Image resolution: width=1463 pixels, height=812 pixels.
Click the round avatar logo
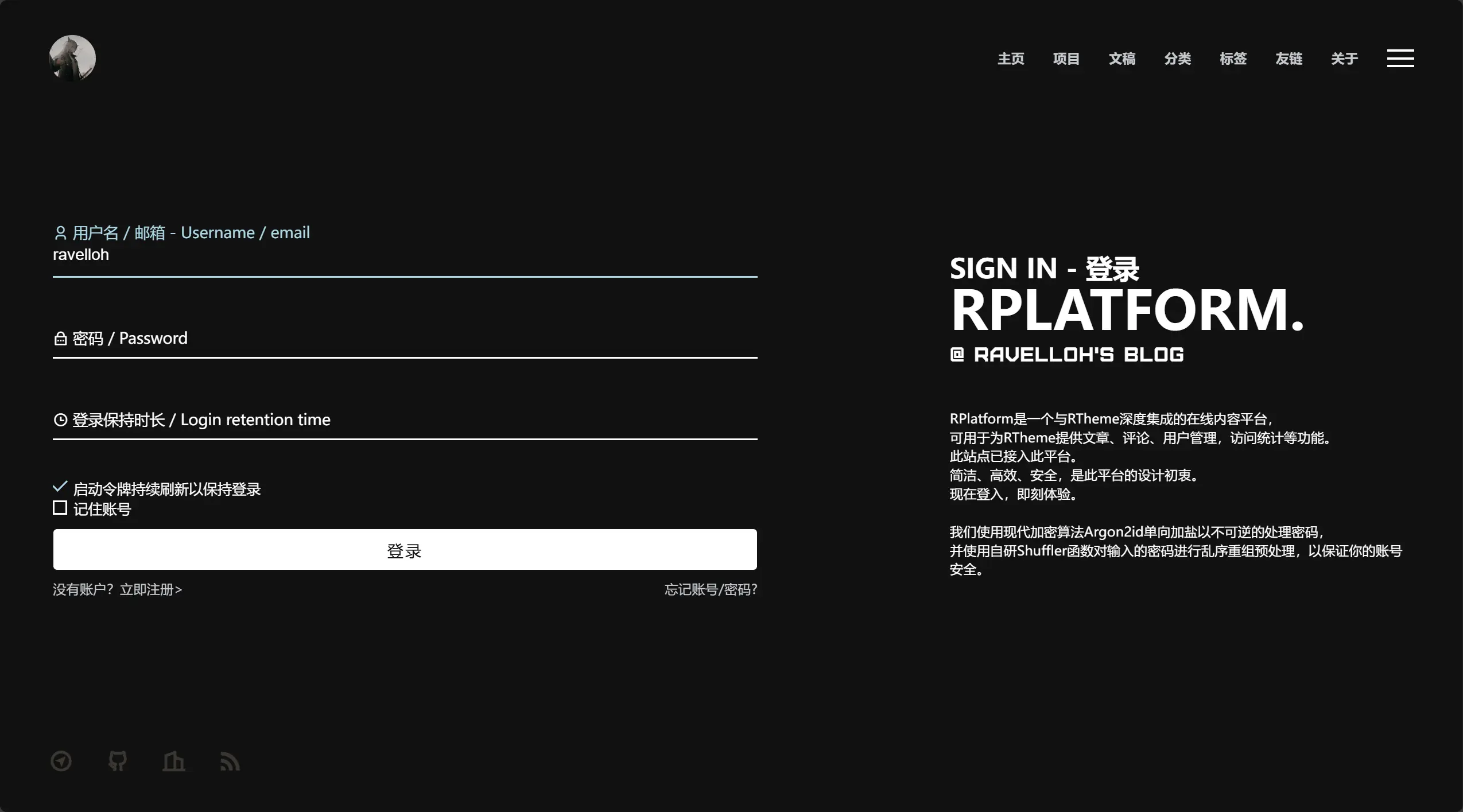[72, 58]
